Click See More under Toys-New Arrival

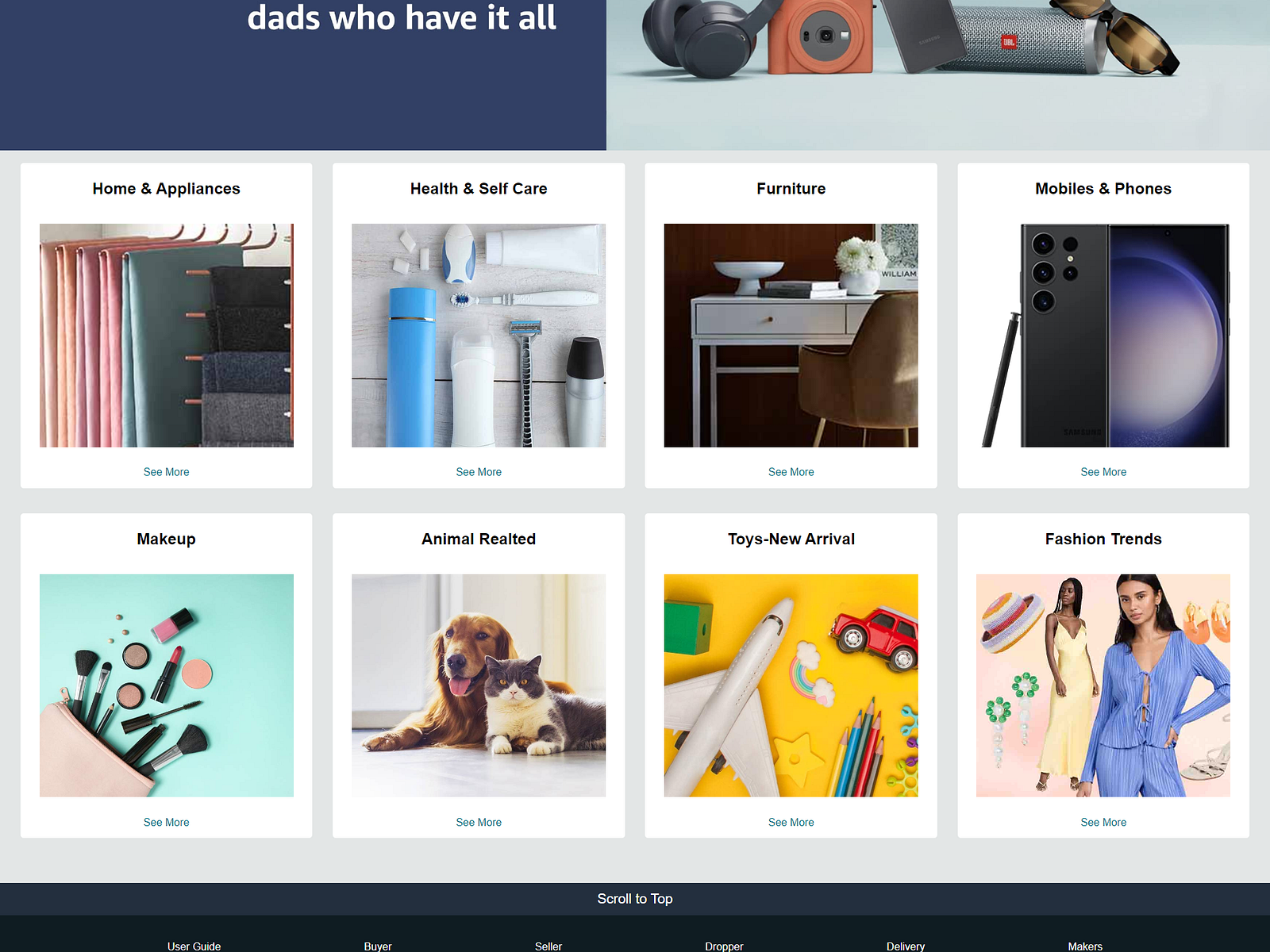point(791,823)
